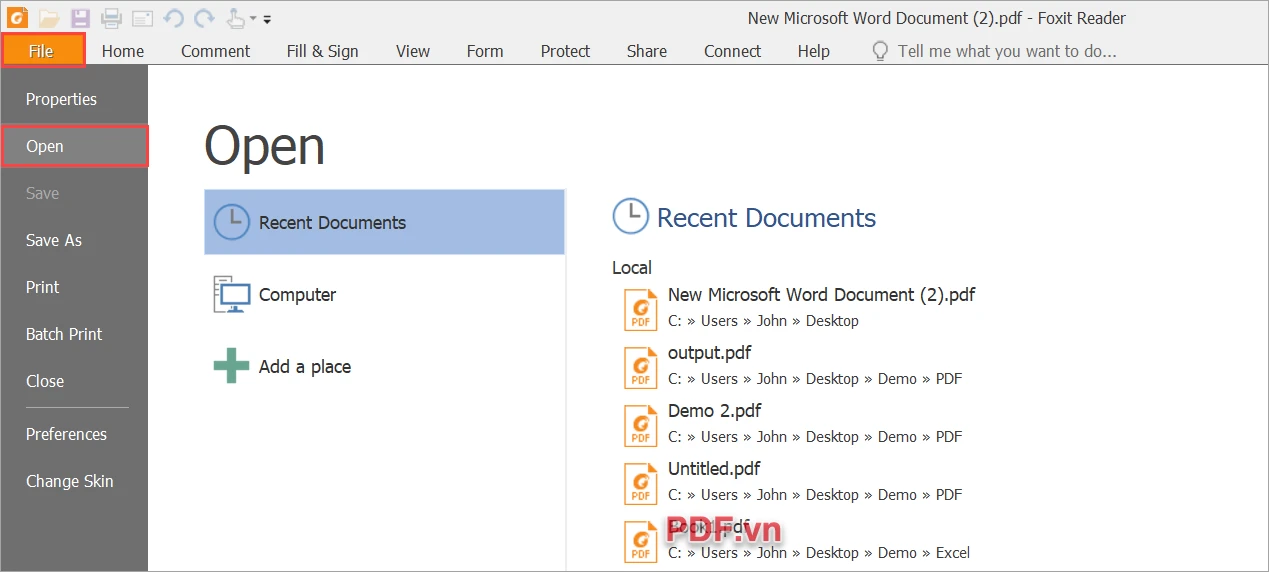
Task: Click the floppy disk save icon
Action: 80,18
